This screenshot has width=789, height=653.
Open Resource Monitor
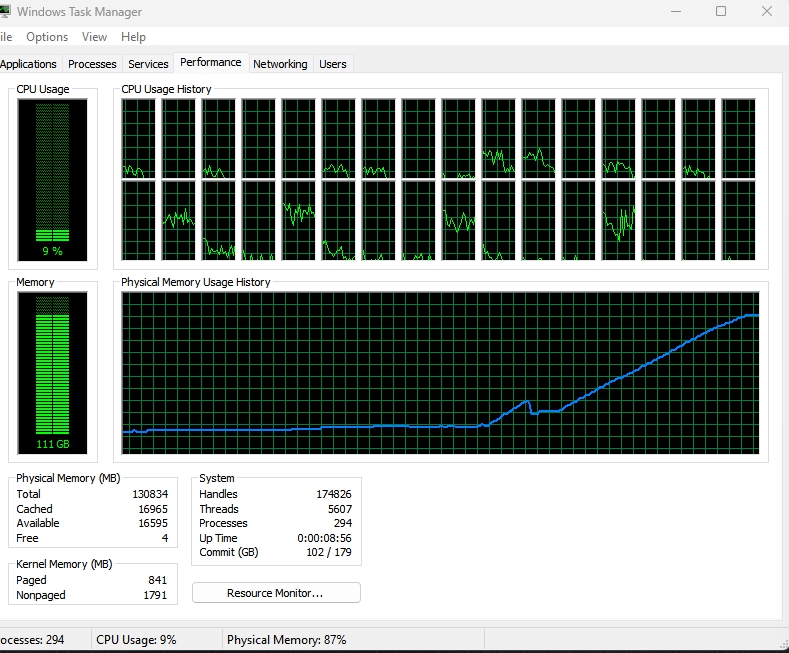(276, 593)
